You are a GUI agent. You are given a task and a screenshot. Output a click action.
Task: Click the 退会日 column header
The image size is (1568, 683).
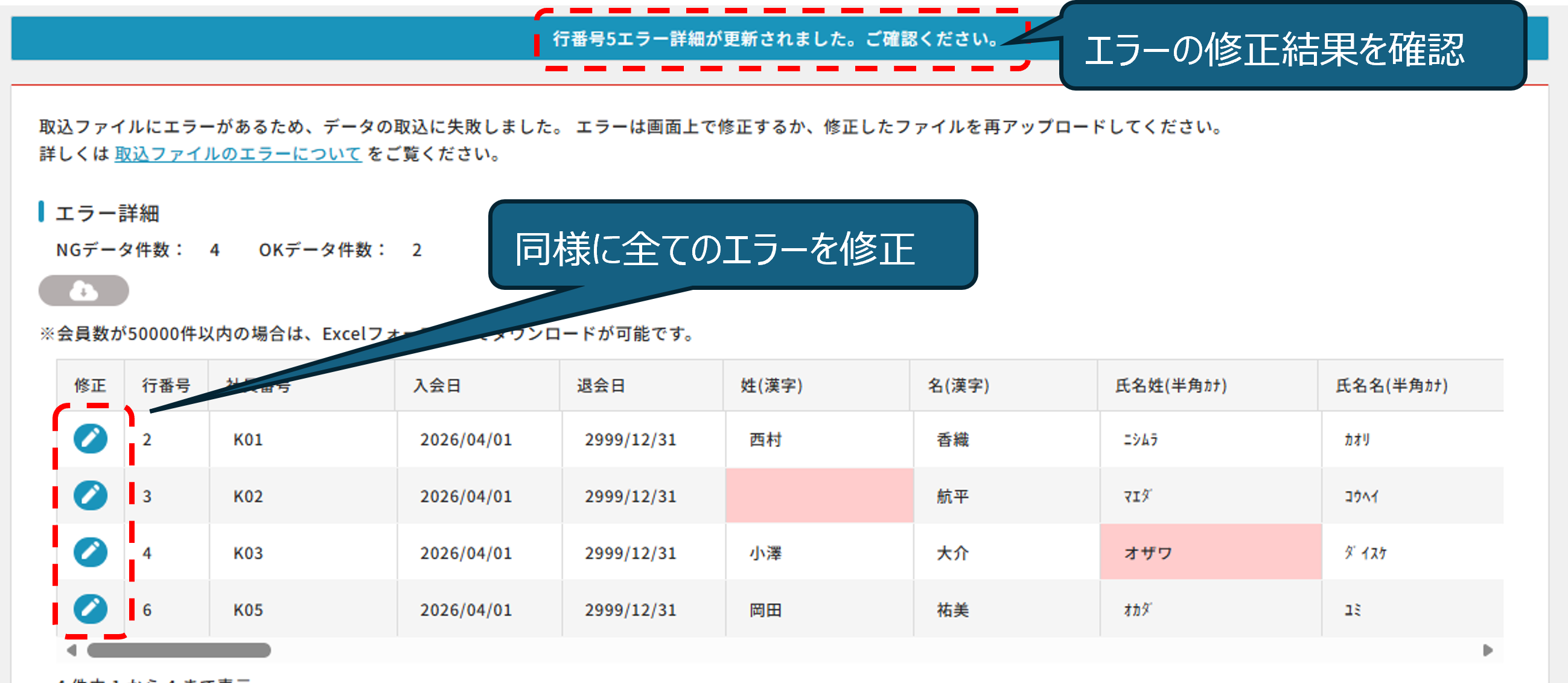coord(601,385)
